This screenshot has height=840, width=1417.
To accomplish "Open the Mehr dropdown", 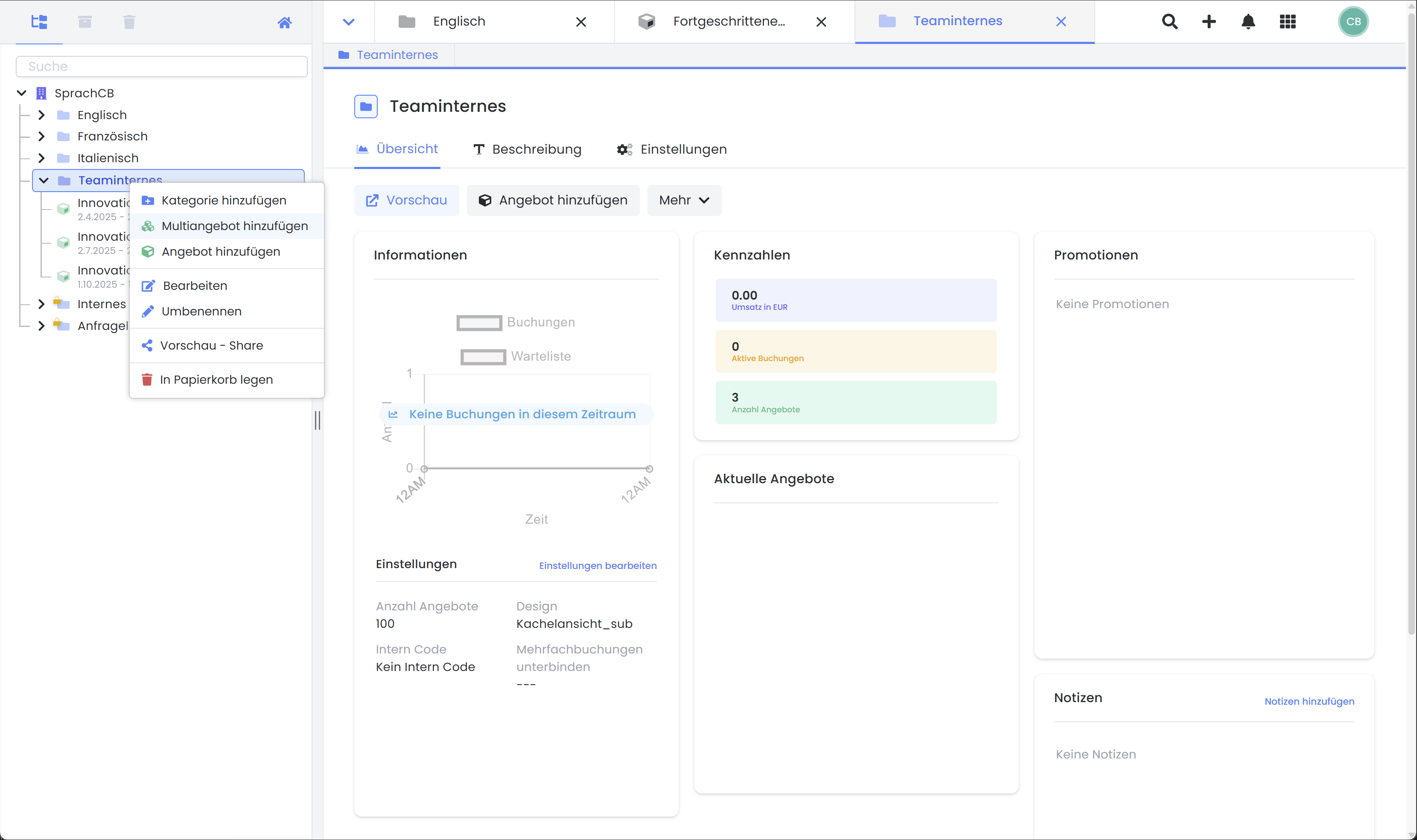I will pos(684,200).
